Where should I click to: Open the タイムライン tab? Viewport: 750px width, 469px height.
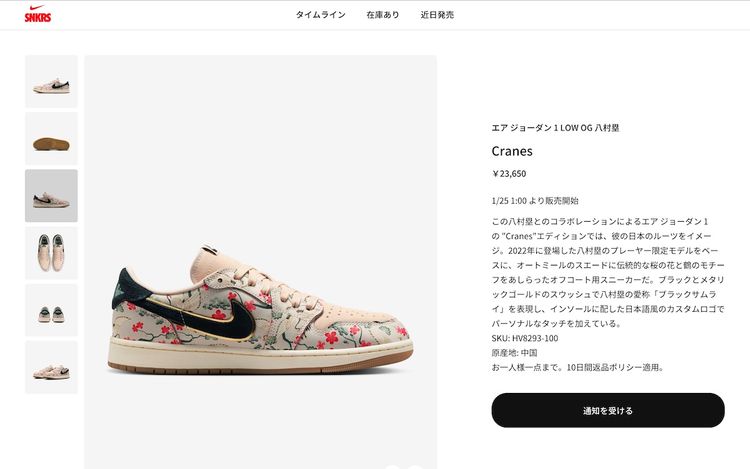point(320,15)
